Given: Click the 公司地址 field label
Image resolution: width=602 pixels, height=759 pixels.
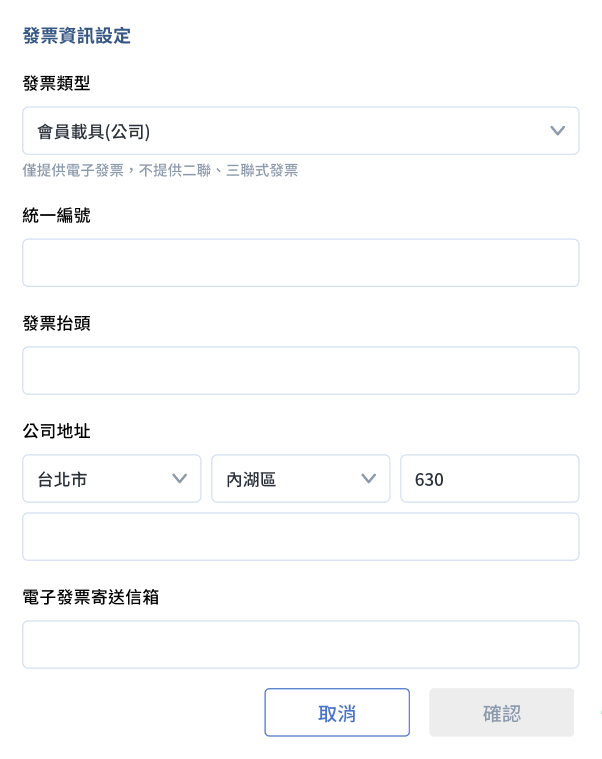Looking at the screenshot, I should 57,431.
